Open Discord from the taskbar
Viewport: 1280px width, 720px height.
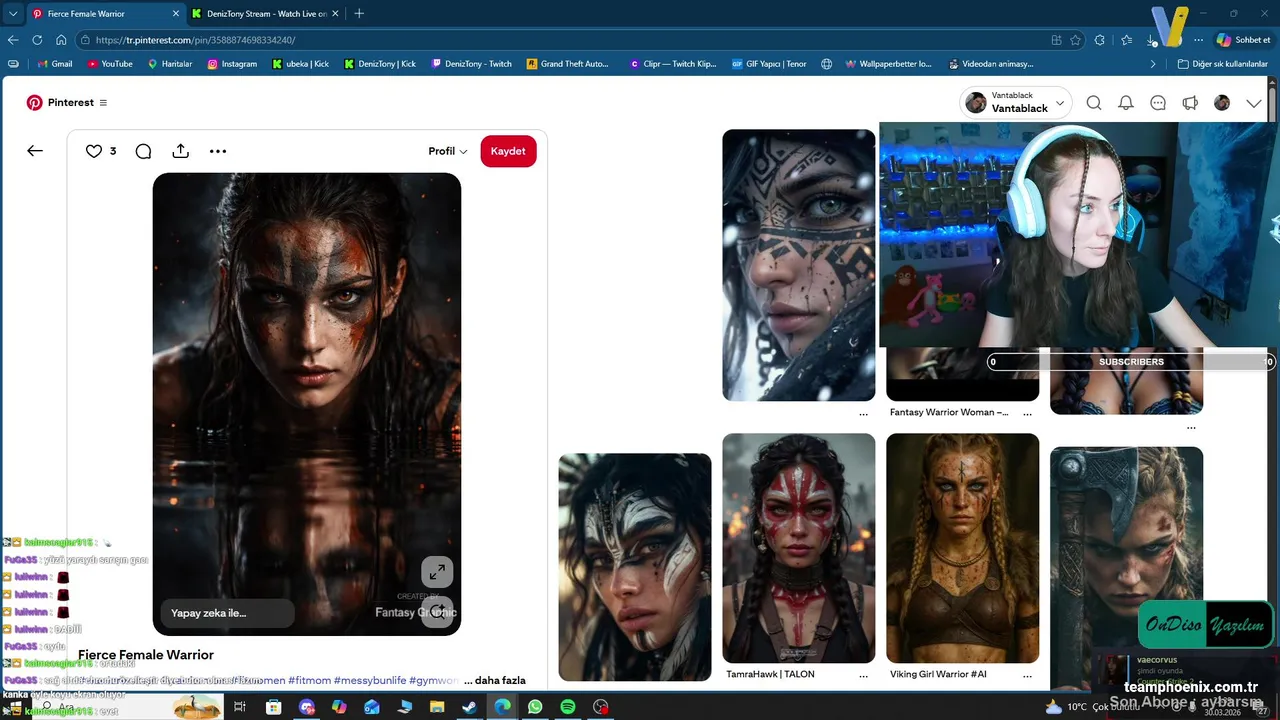tap(307, 707)
